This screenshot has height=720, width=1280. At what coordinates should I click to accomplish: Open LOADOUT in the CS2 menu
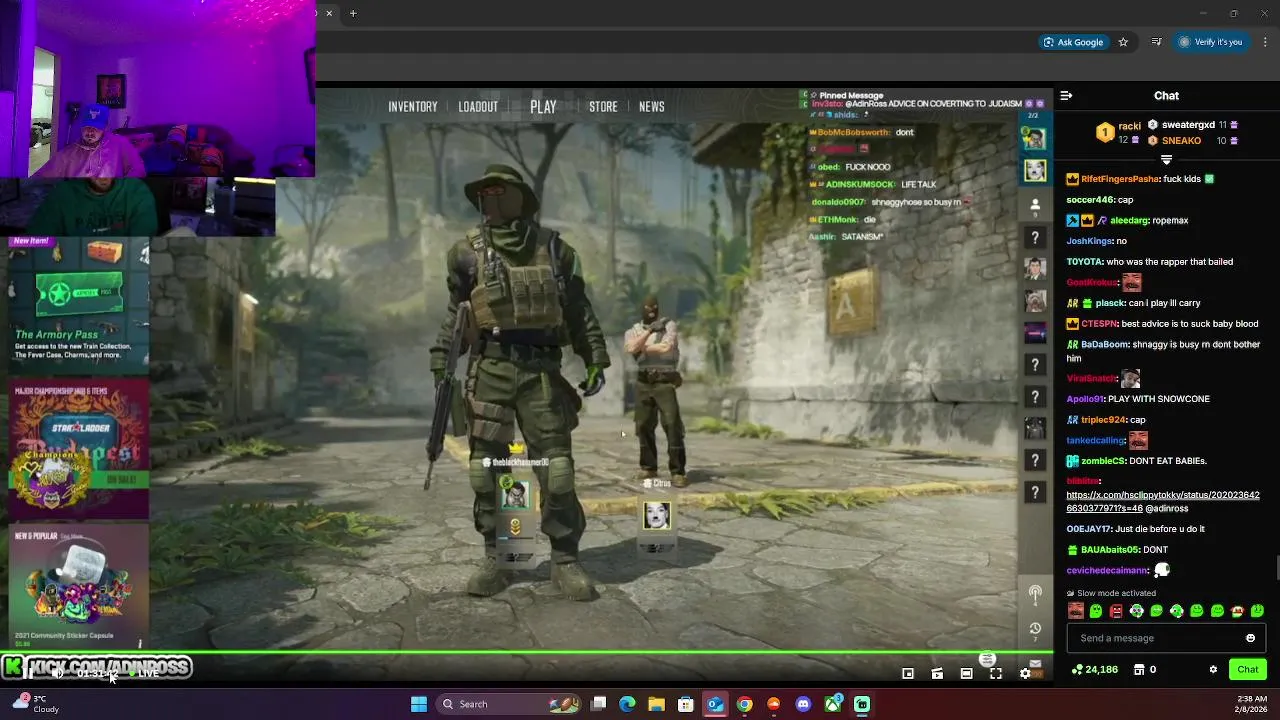click(x=478, y=107)
